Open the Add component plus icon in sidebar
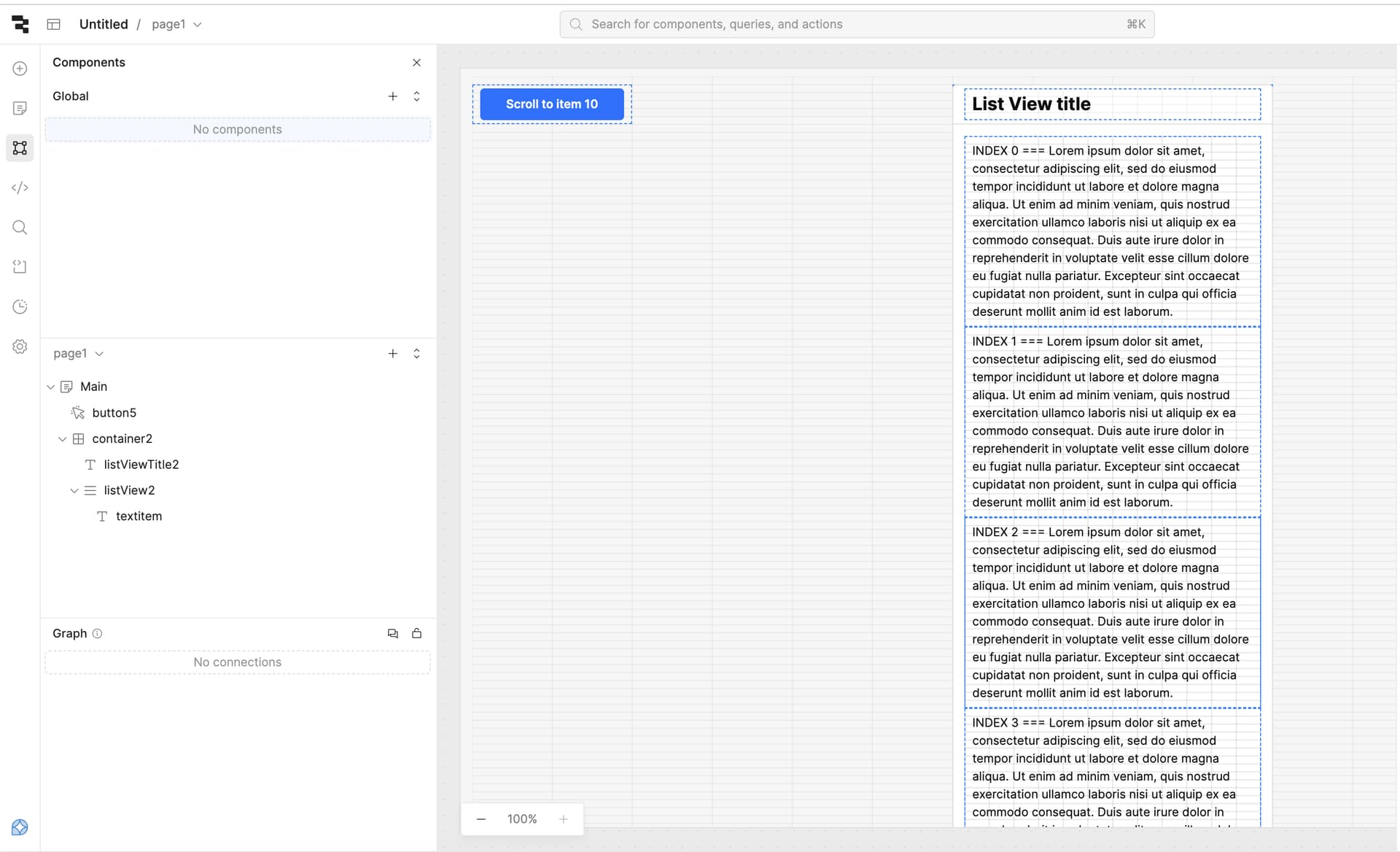This screenshot has height=852, width=1400. pos(20,69)
